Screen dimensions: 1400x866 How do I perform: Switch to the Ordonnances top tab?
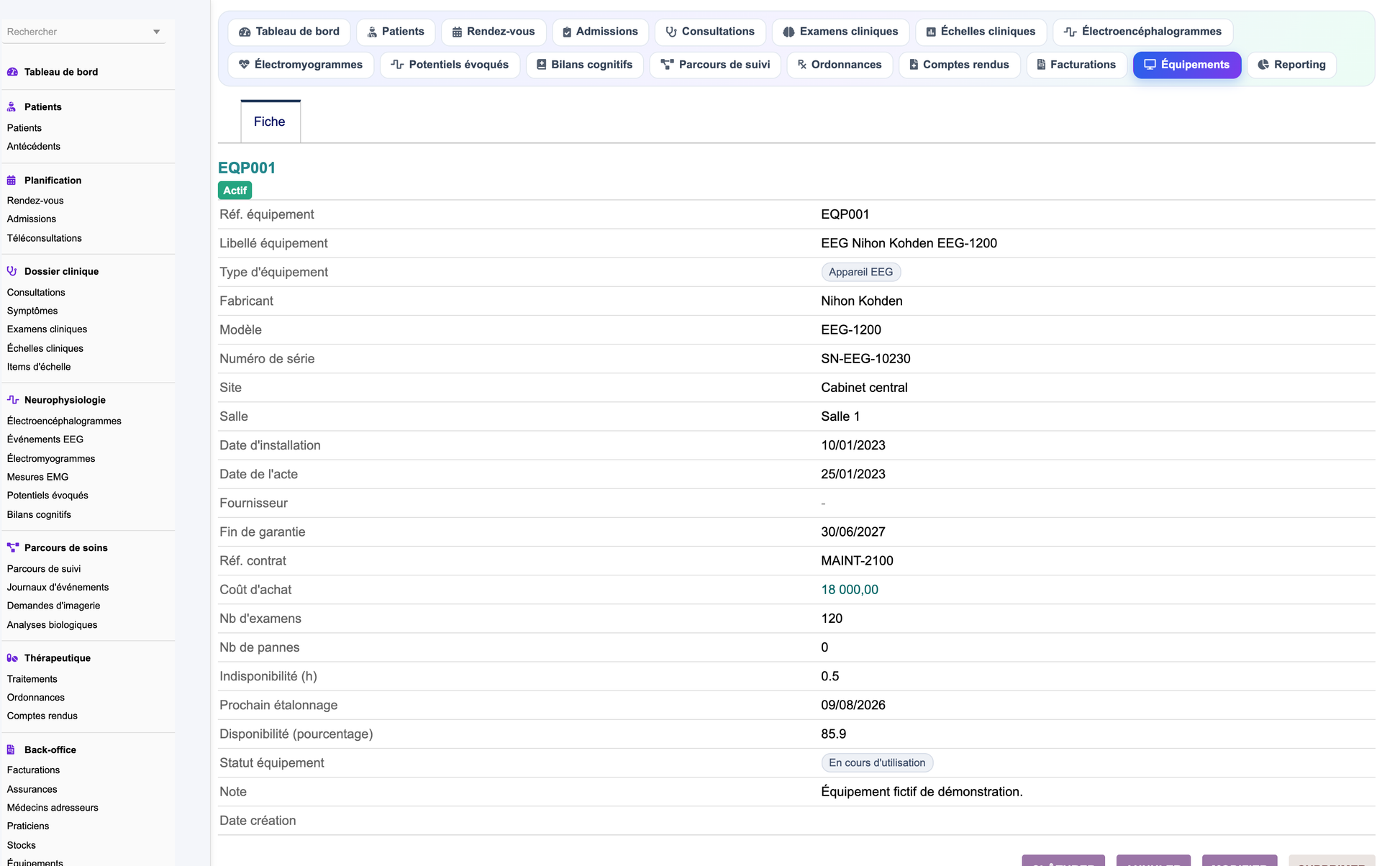click(840, 65)
